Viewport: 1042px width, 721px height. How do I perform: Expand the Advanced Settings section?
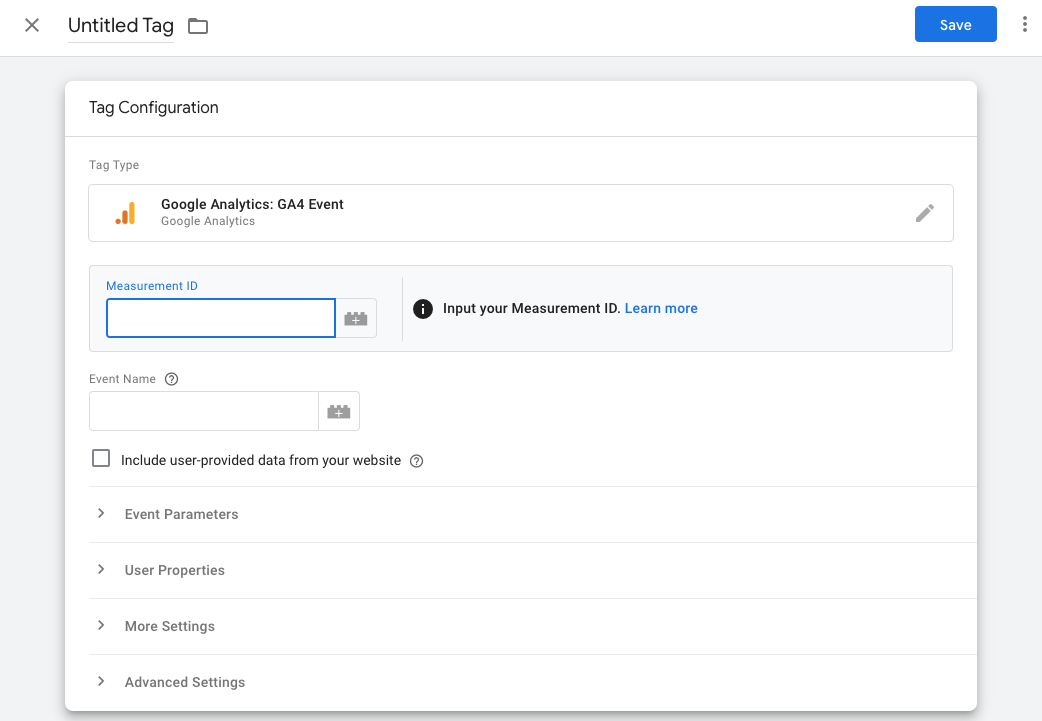click(x=532, y=682)
